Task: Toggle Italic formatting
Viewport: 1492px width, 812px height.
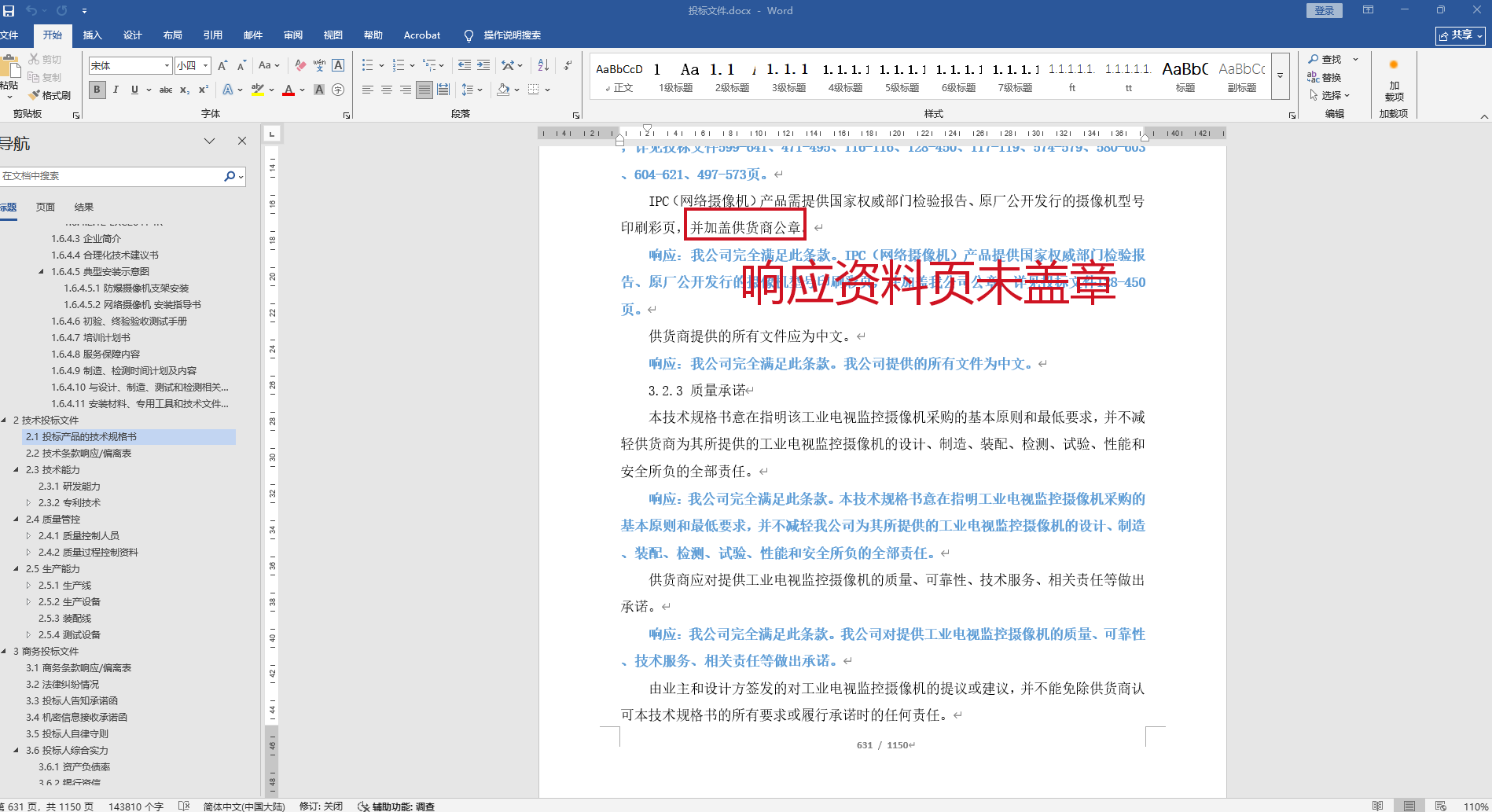Action: click(x=116, y=90)
